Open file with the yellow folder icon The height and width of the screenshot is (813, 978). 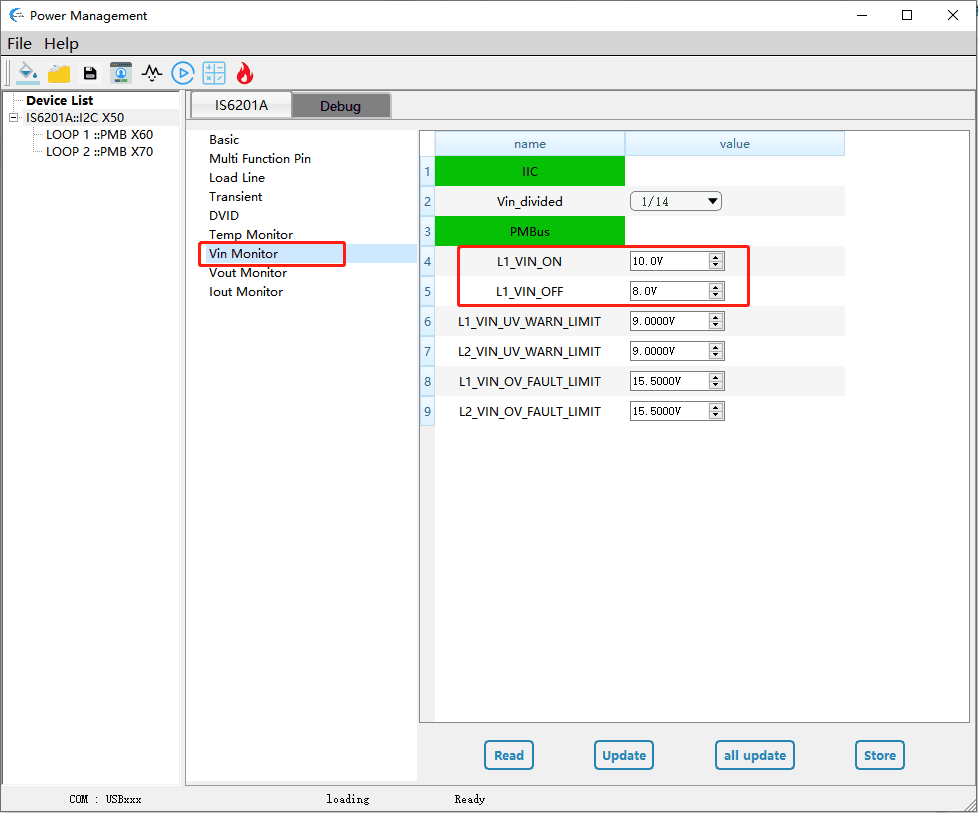point(59,73)
